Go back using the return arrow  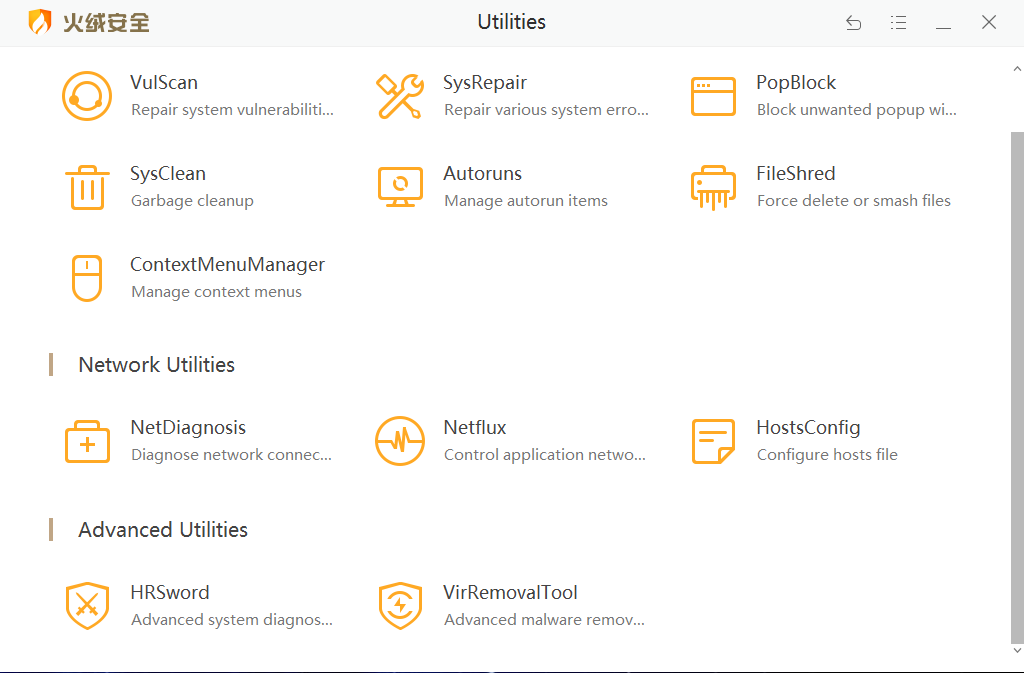point(854,23)
